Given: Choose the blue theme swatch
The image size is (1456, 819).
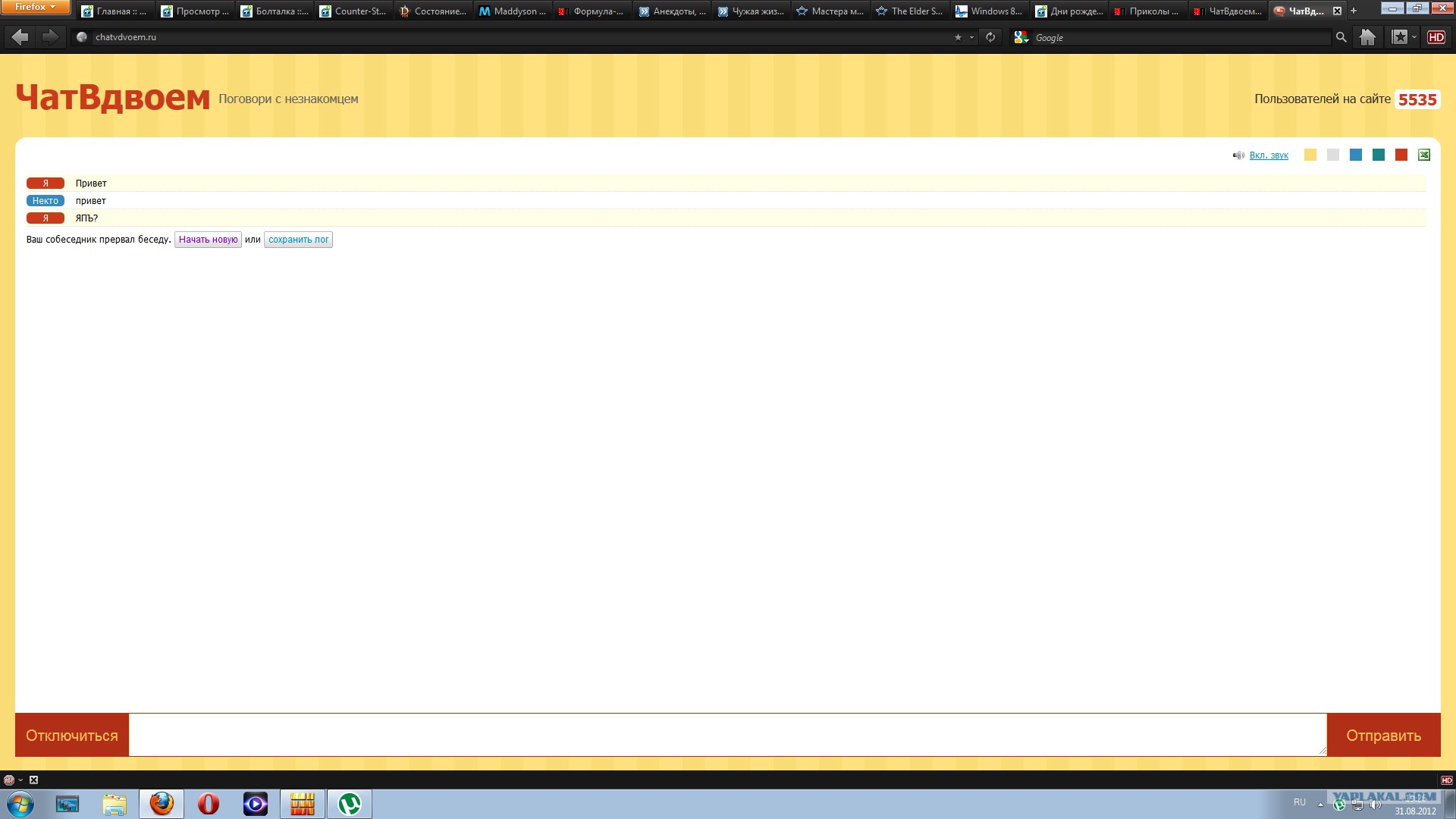Looking at the screenshot, I should tap(1356, 155).
